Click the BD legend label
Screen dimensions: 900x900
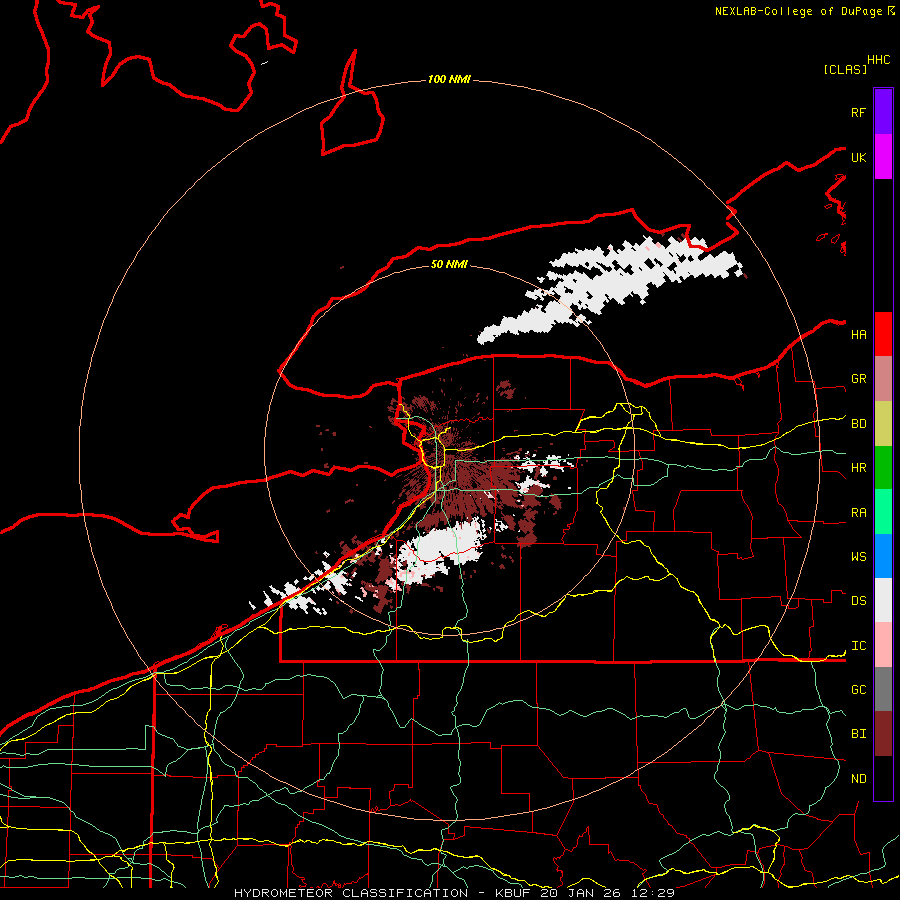[858, 424]
